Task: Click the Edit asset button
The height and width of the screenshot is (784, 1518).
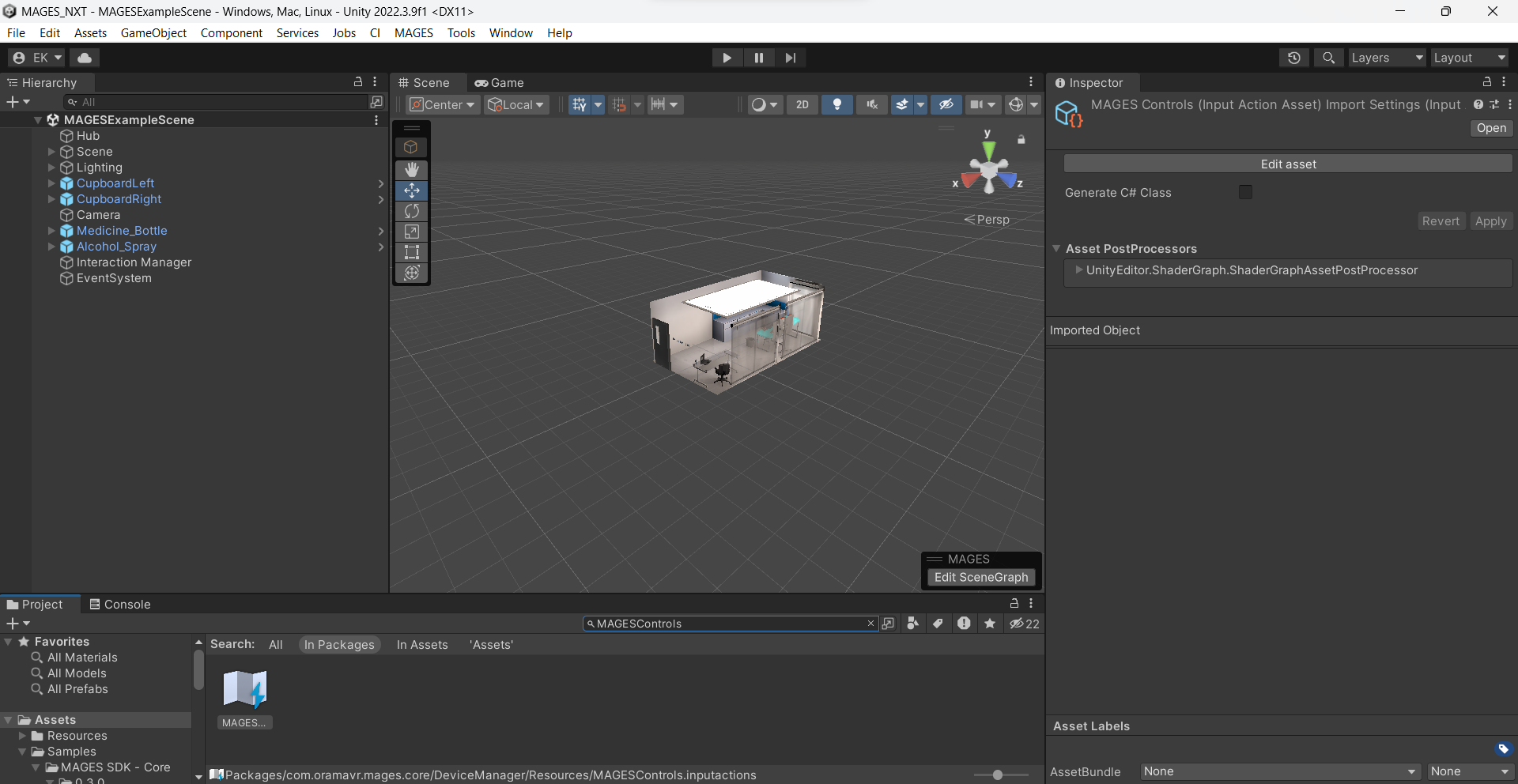Action: [x=1287, y=164]
